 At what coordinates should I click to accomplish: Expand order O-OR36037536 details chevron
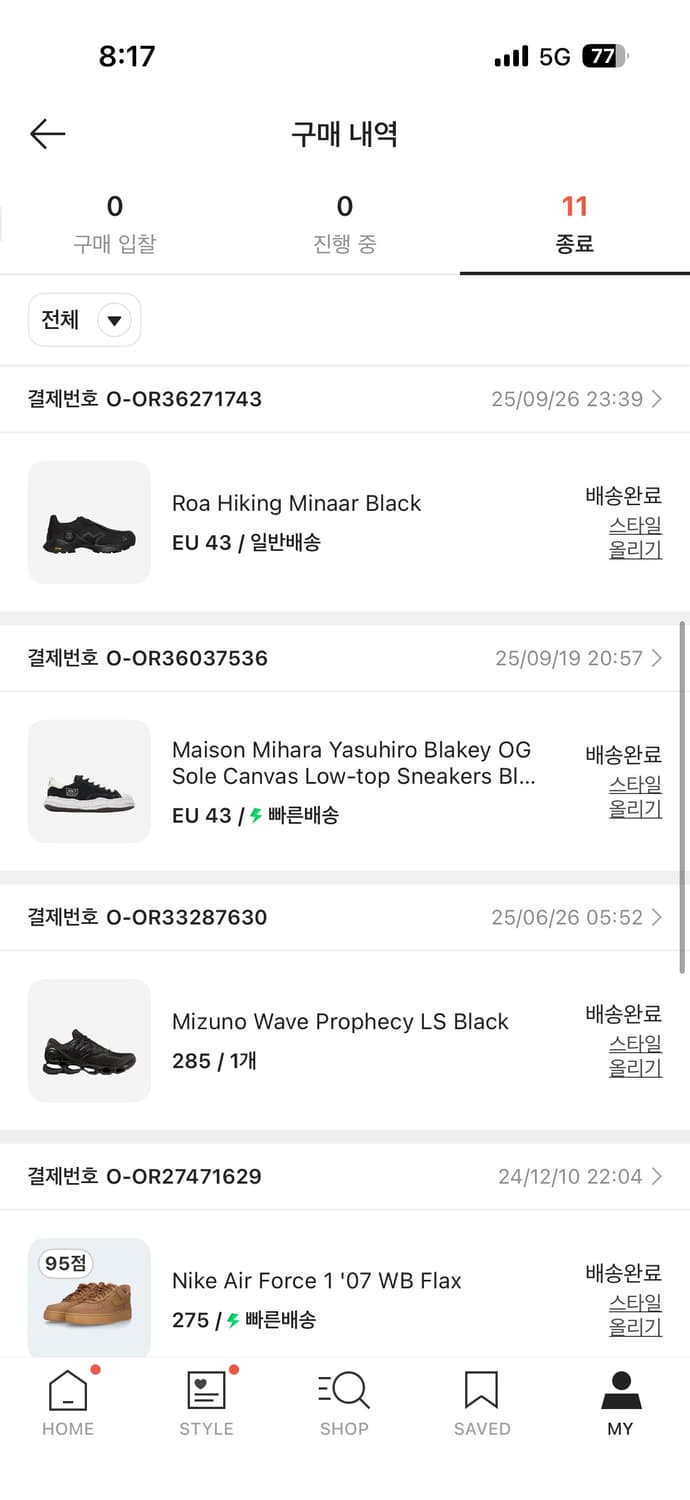click(x=657, y=658)
